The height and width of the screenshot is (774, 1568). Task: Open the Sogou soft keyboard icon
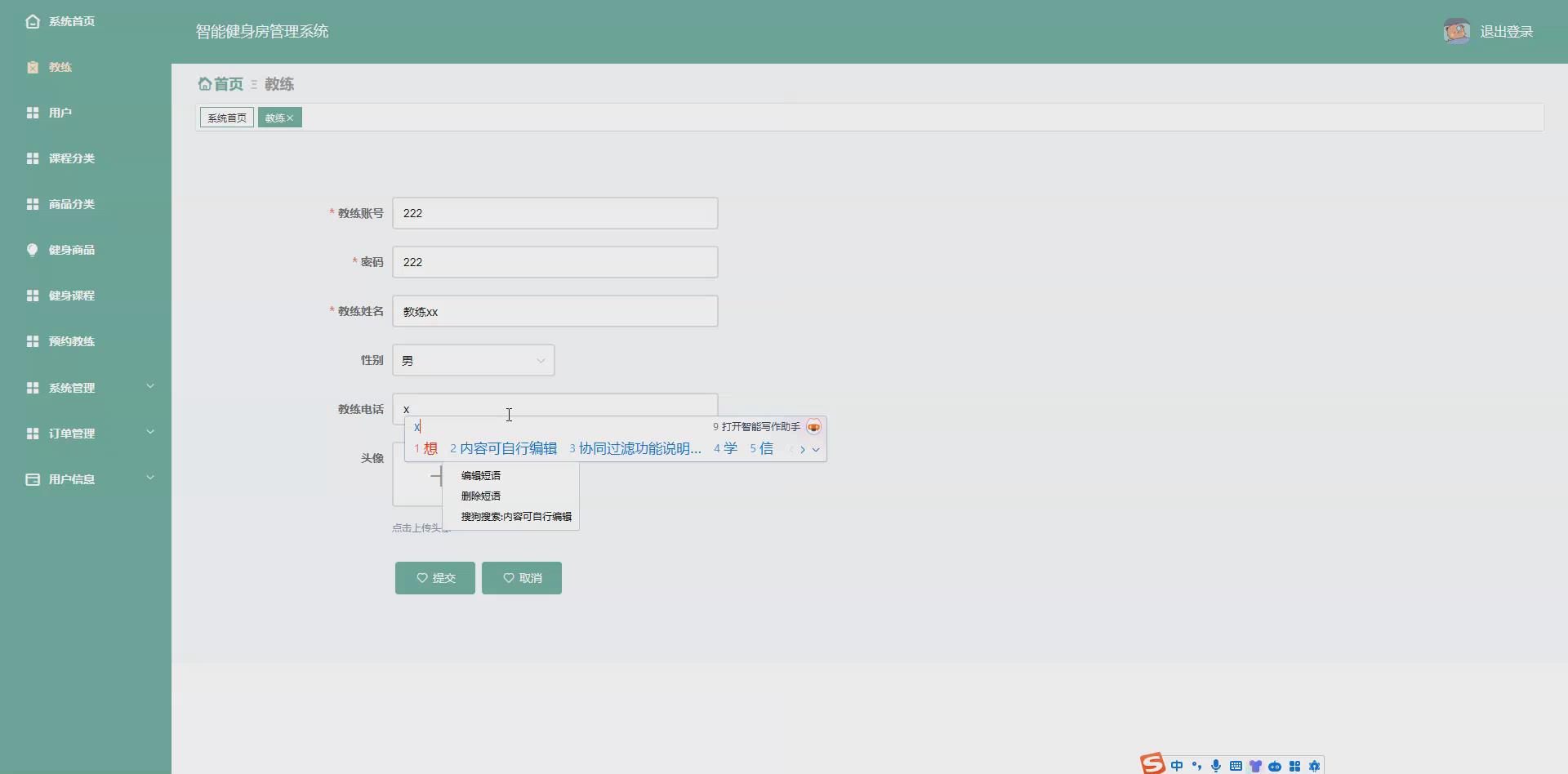[x=1236, y=766]
